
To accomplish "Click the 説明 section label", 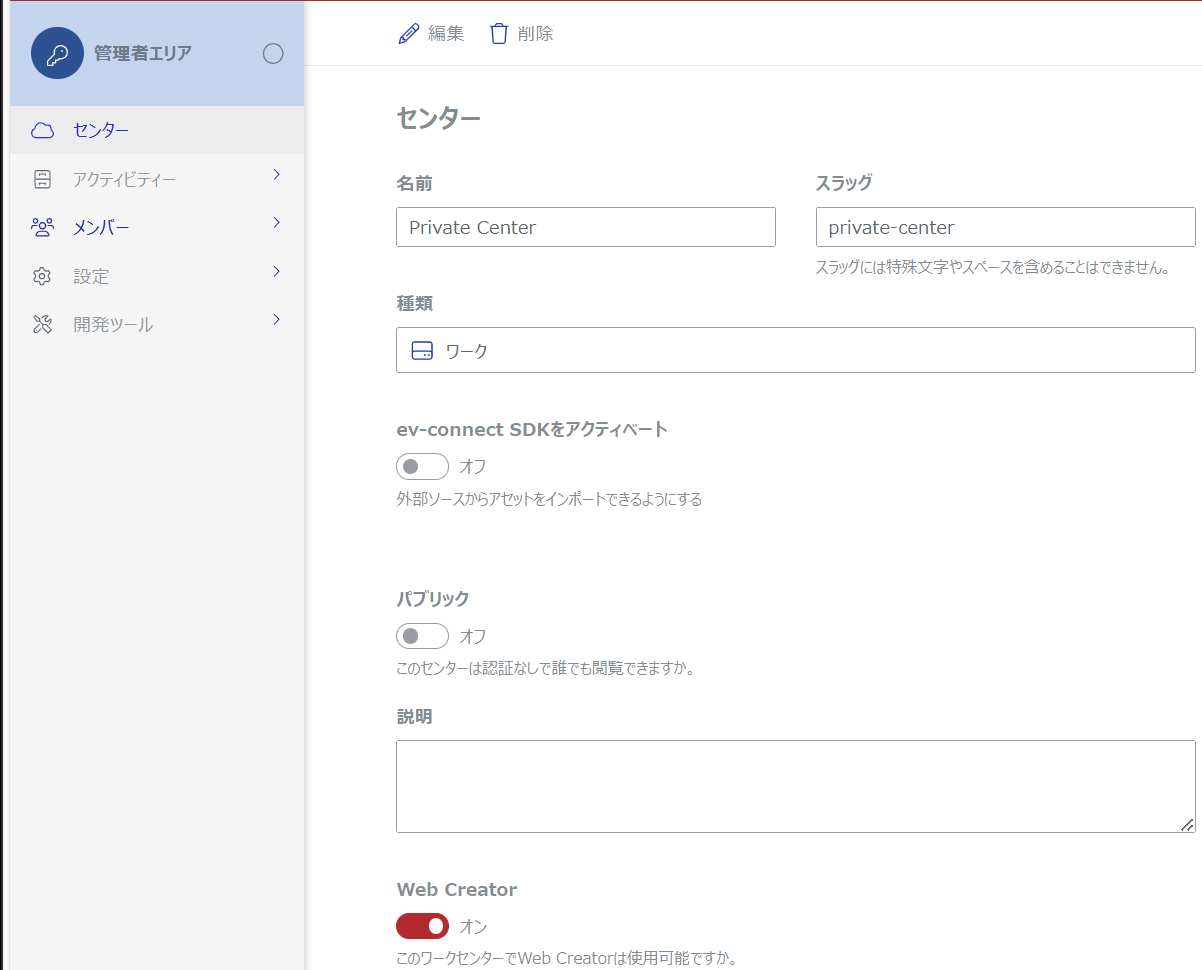I will point(414,717).
